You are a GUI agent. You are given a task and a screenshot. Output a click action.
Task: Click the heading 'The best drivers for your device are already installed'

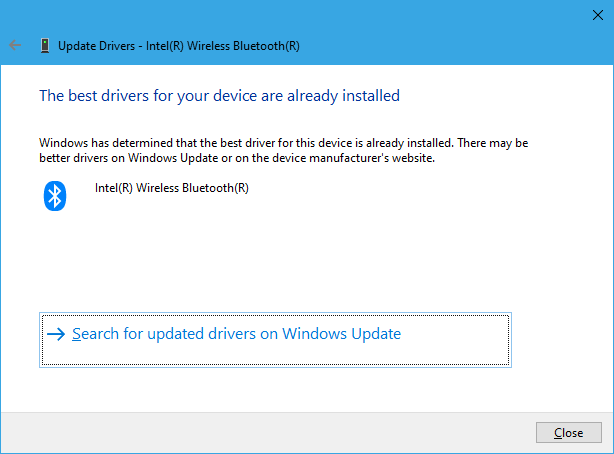(x=219, y=96)
